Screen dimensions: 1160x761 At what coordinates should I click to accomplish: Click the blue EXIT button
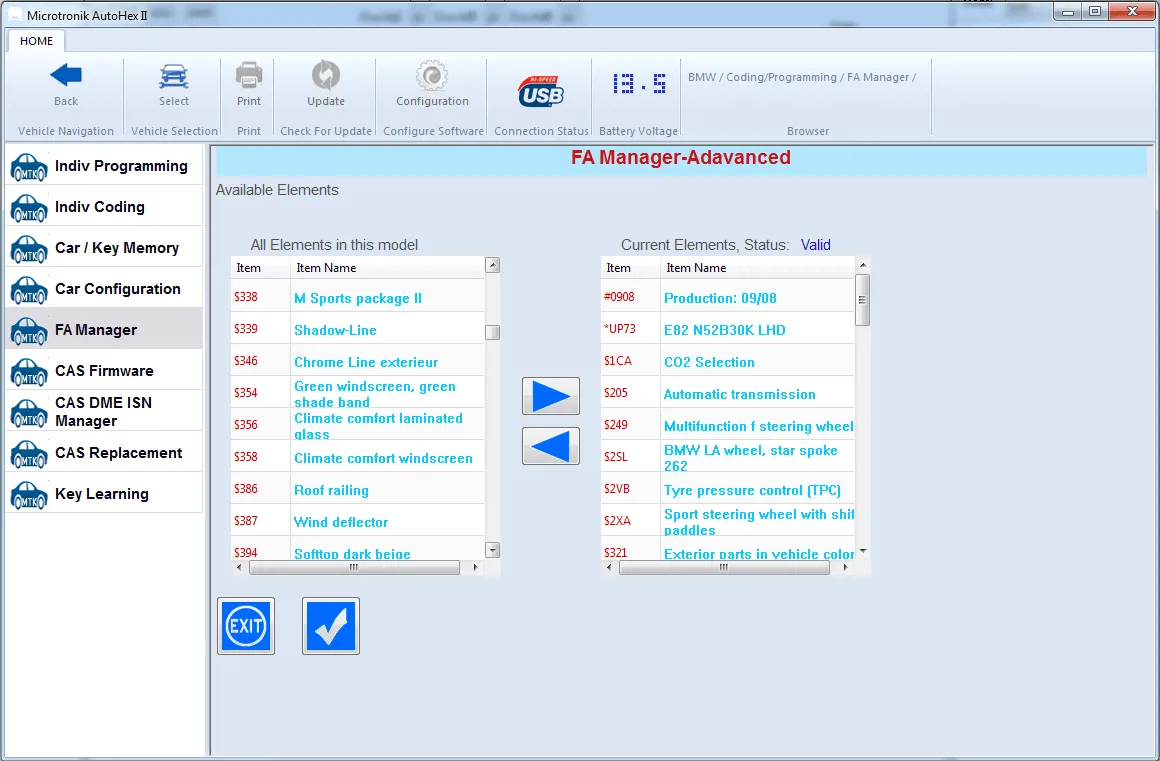tap(246, 626)
